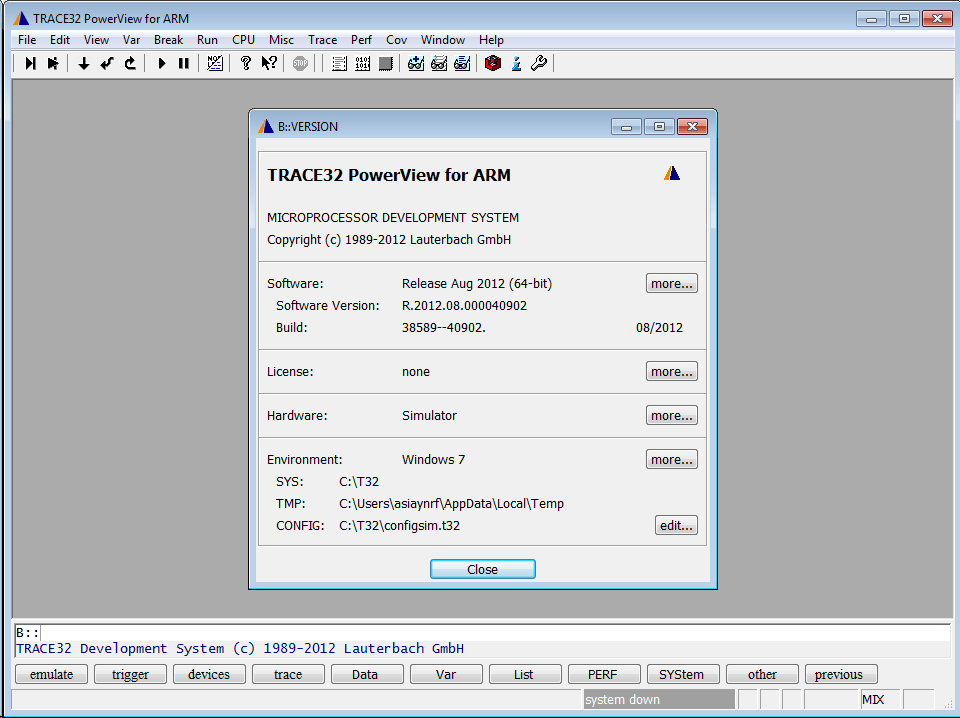Viewport: 960px width, 718px height.
Task: Open the Cov menu
Action: 396,40
